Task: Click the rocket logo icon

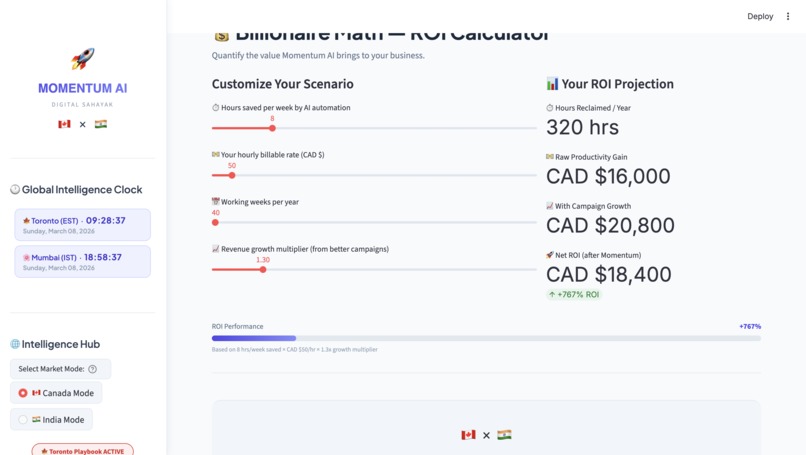Action: 82,59
